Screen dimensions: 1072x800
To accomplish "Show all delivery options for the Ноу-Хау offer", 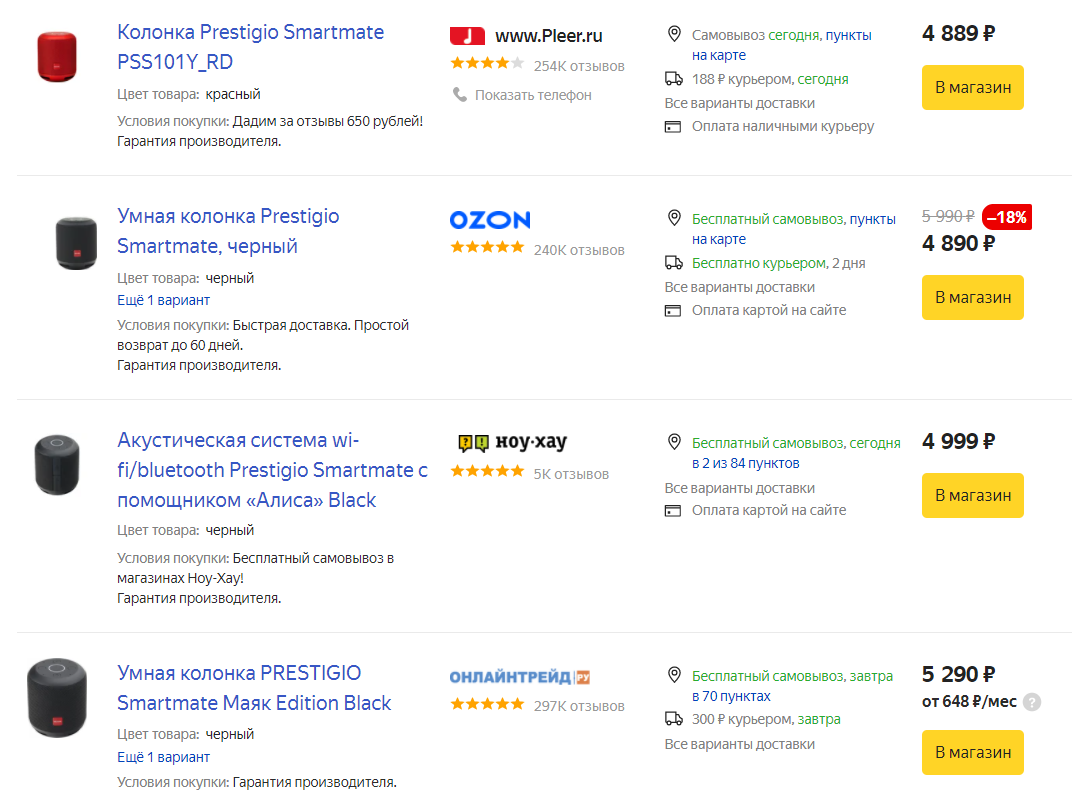I will pyautogui.click(x=740, y=488).
